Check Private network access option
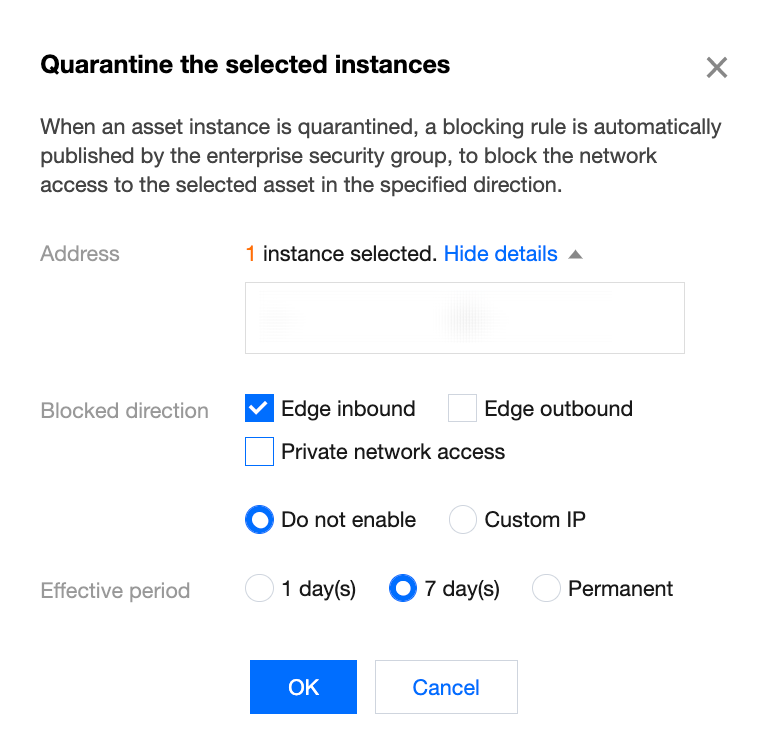This screenshot has height=754, width=768. 259,452
